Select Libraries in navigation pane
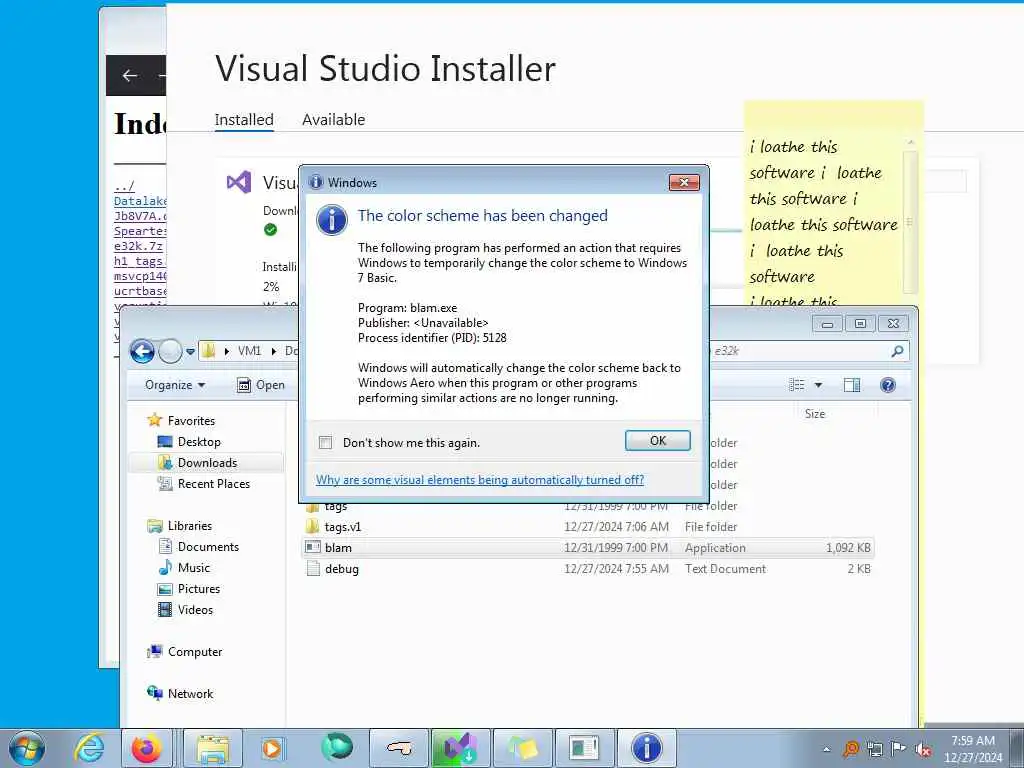1024x768 pixels. [189, 526]
